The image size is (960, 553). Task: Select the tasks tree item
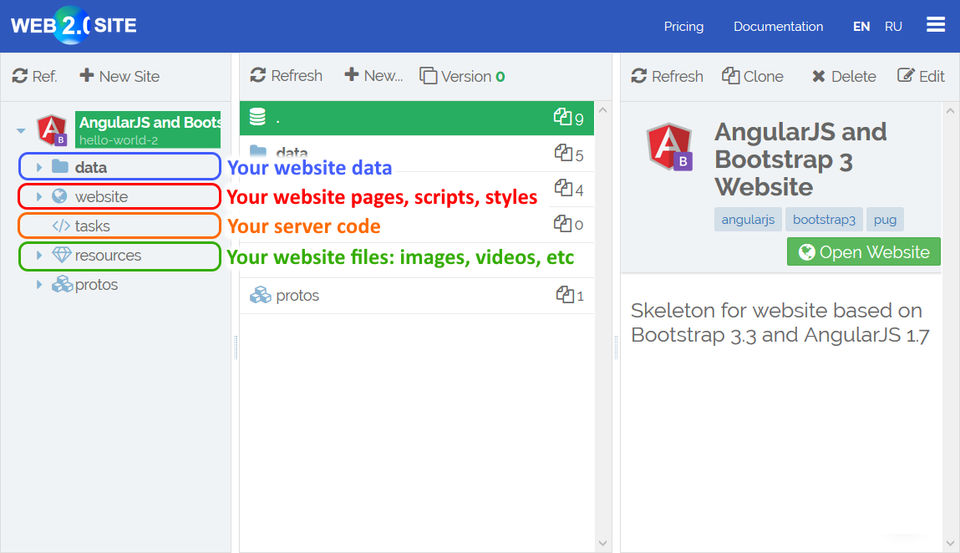point(92,226)
